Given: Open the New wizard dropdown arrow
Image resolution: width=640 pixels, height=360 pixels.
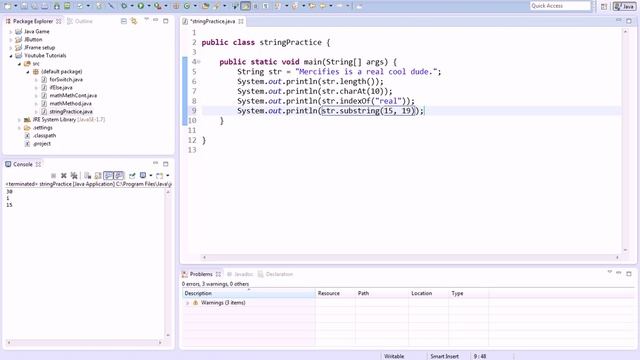Looking at the screenshot, I should coord(15,6).
